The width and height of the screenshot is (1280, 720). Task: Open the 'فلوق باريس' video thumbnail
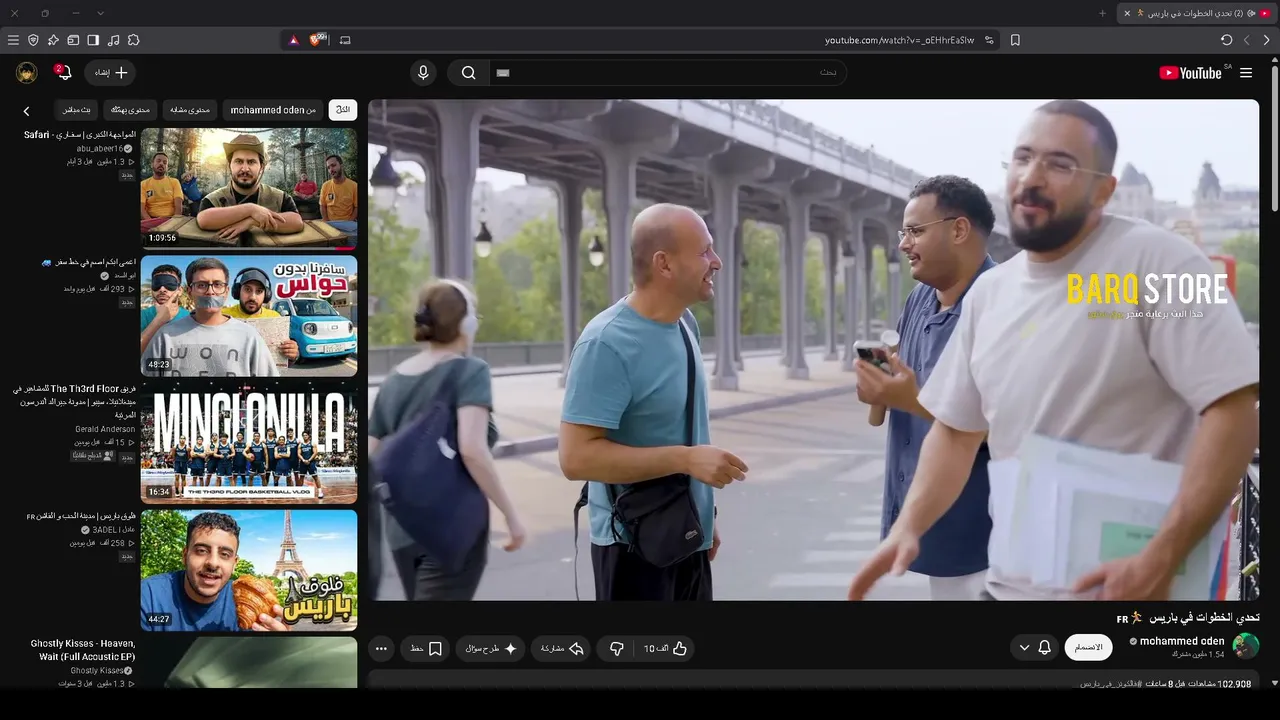click(x=249, y=570)
